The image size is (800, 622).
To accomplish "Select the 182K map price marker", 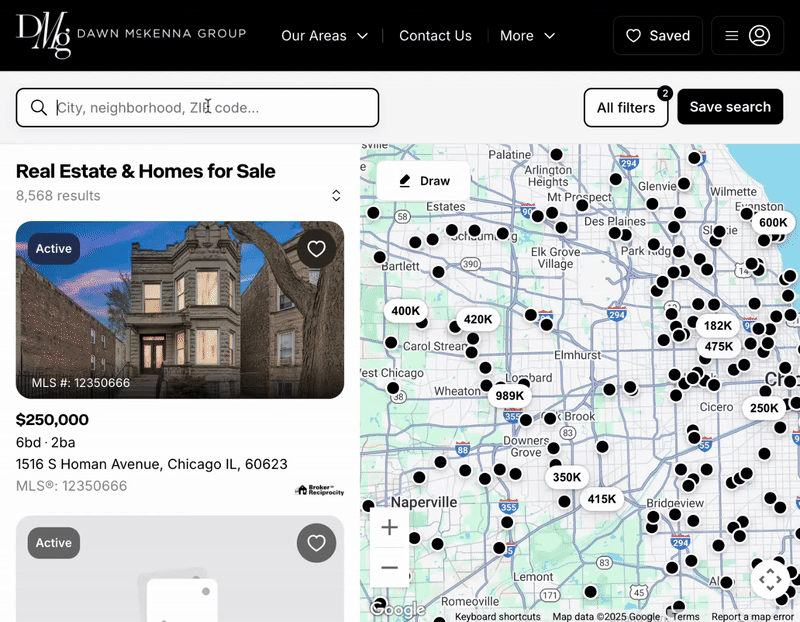I will coord(718,326).
